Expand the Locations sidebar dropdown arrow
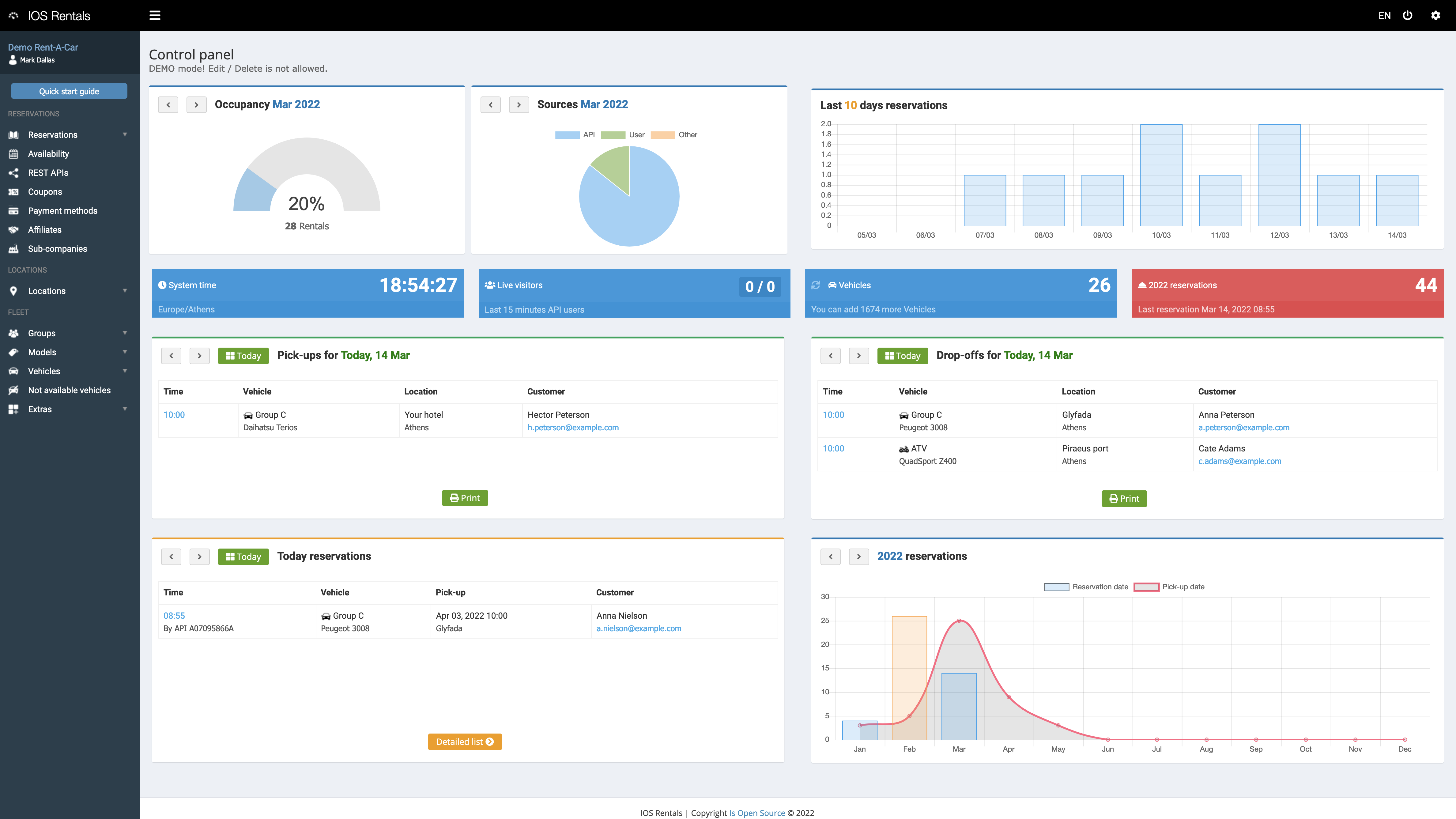1456x819 pixels. pyautogui.click(x=125, y=291)
